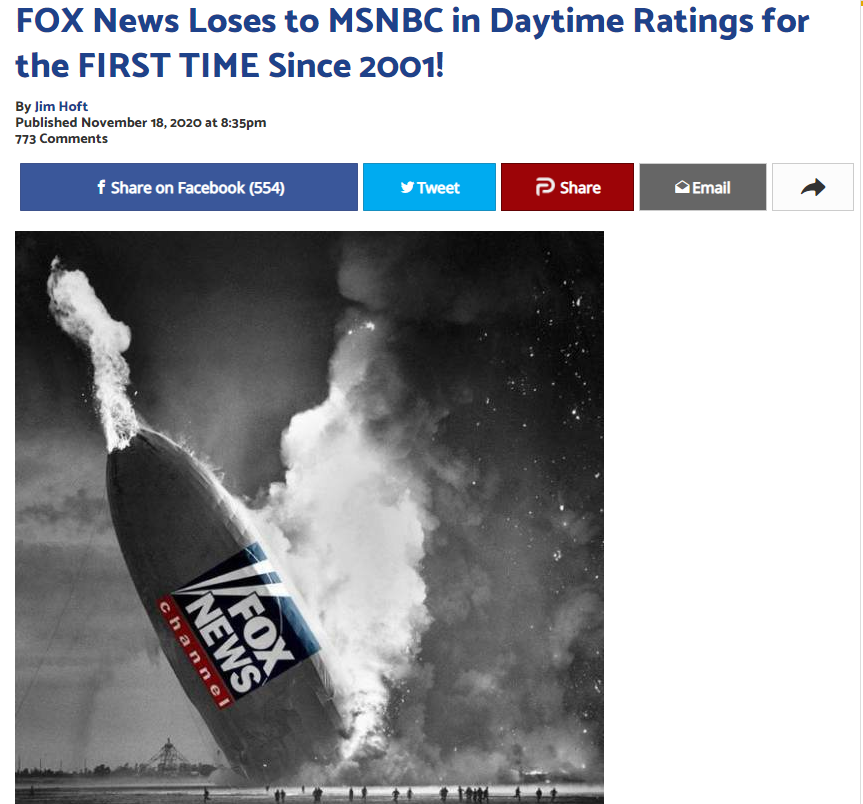This screenshot has width=863, height=804.
Task: Click the Twitter bird icon
Action: click(407, 188)
